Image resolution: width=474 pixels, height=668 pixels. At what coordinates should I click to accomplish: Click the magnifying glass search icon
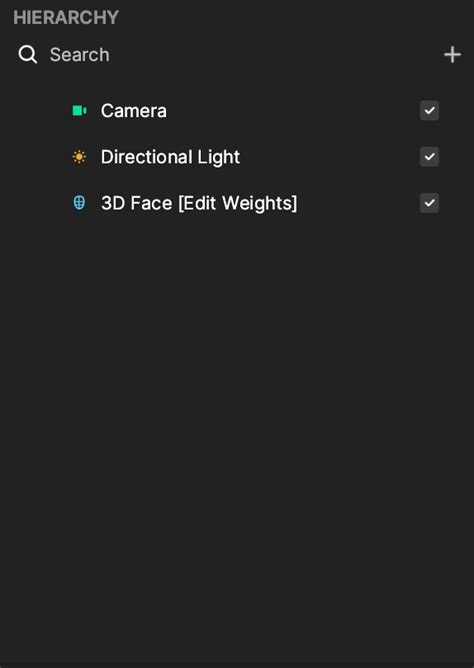(28, 55)
